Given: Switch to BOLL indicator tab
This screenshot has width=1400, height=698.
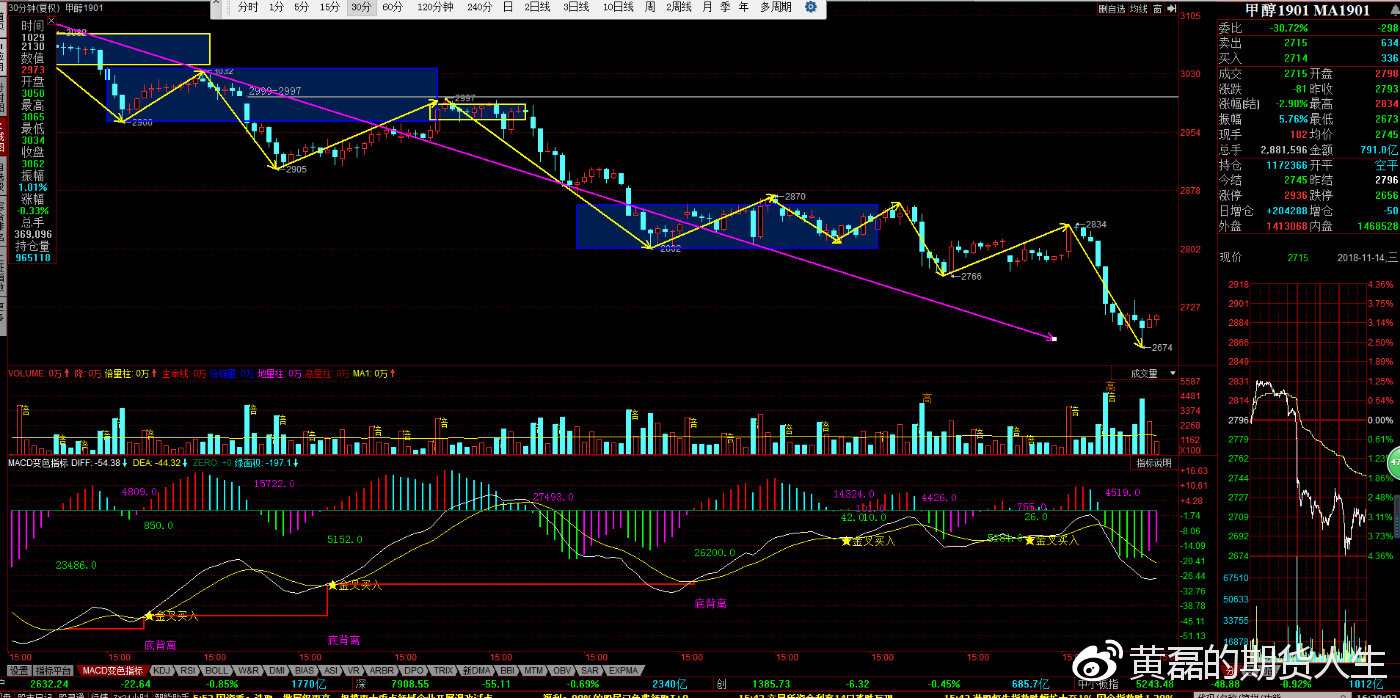Looking at the screenshot, I should point(216,670).
